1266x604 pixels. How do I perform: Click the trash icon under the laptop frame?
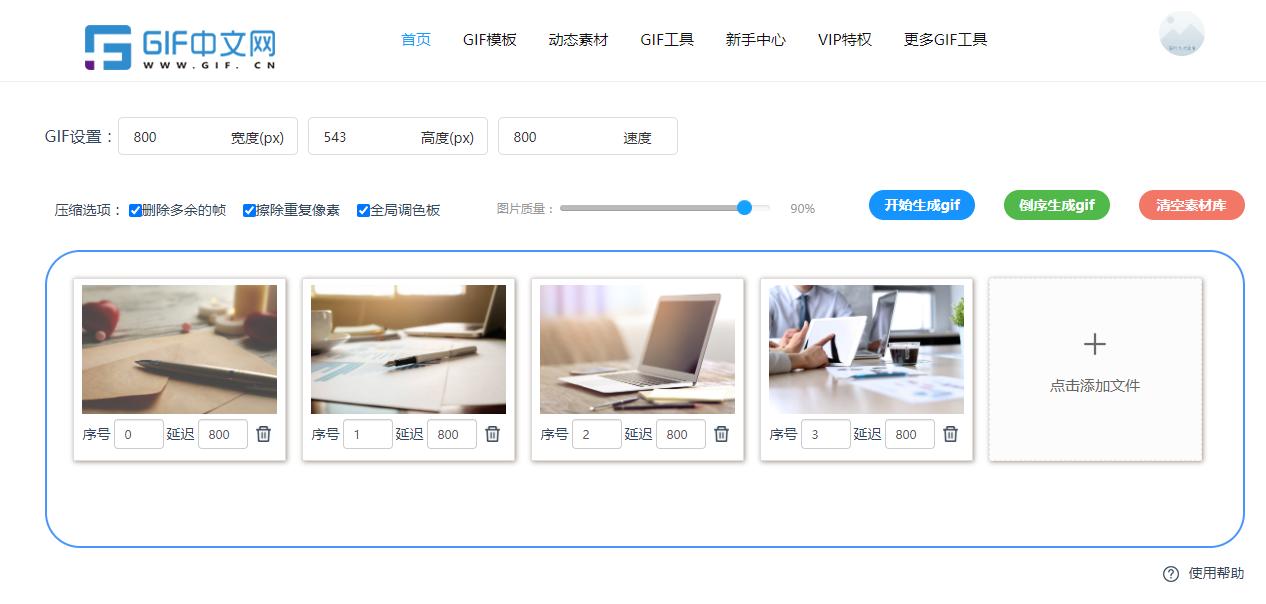[x=722, y=434]
